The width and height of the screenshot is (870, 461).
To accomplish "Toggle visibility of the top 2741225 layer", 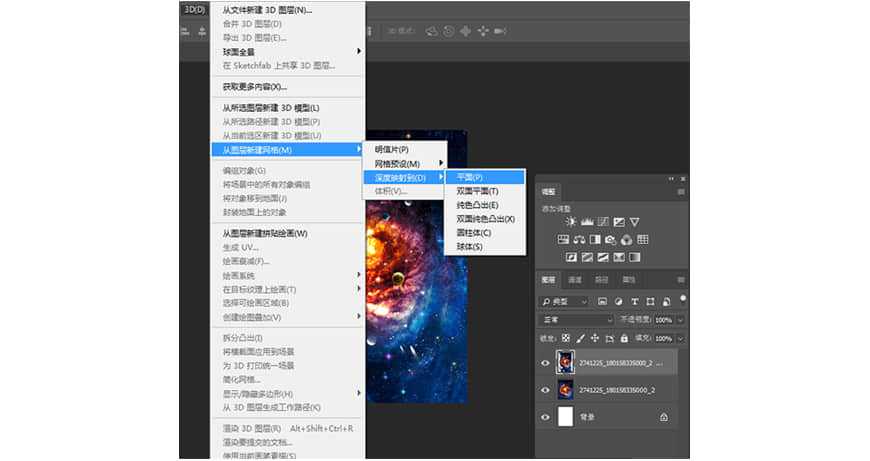I will (545, 363).
